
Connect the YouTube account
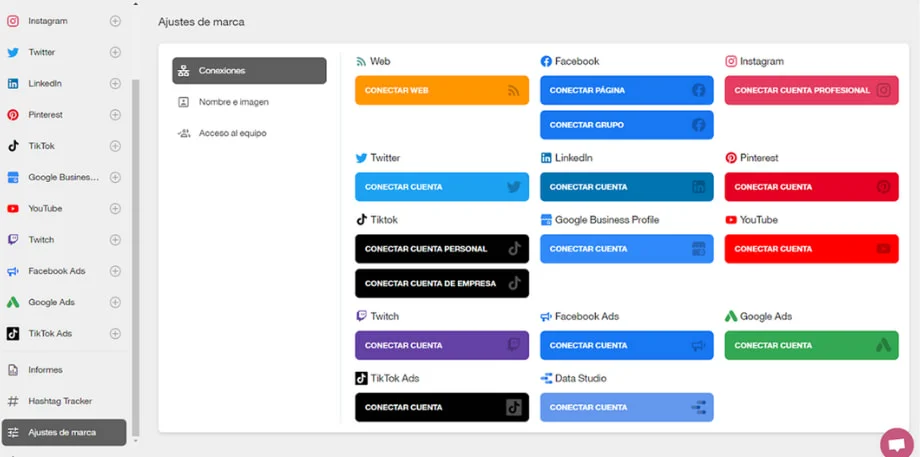click(811, 249)
